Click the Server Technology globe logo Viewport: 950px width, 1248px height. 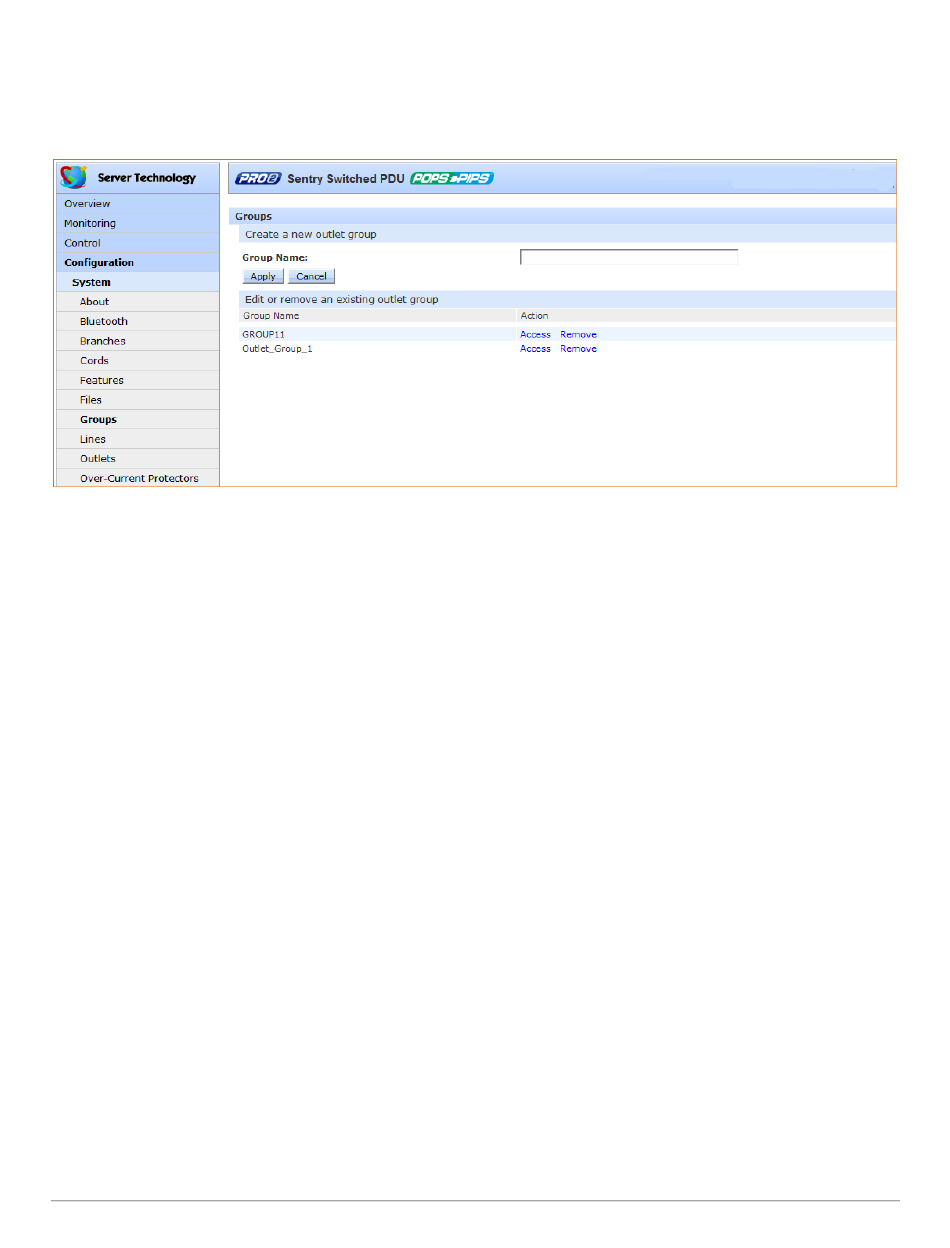pos(74,177)
